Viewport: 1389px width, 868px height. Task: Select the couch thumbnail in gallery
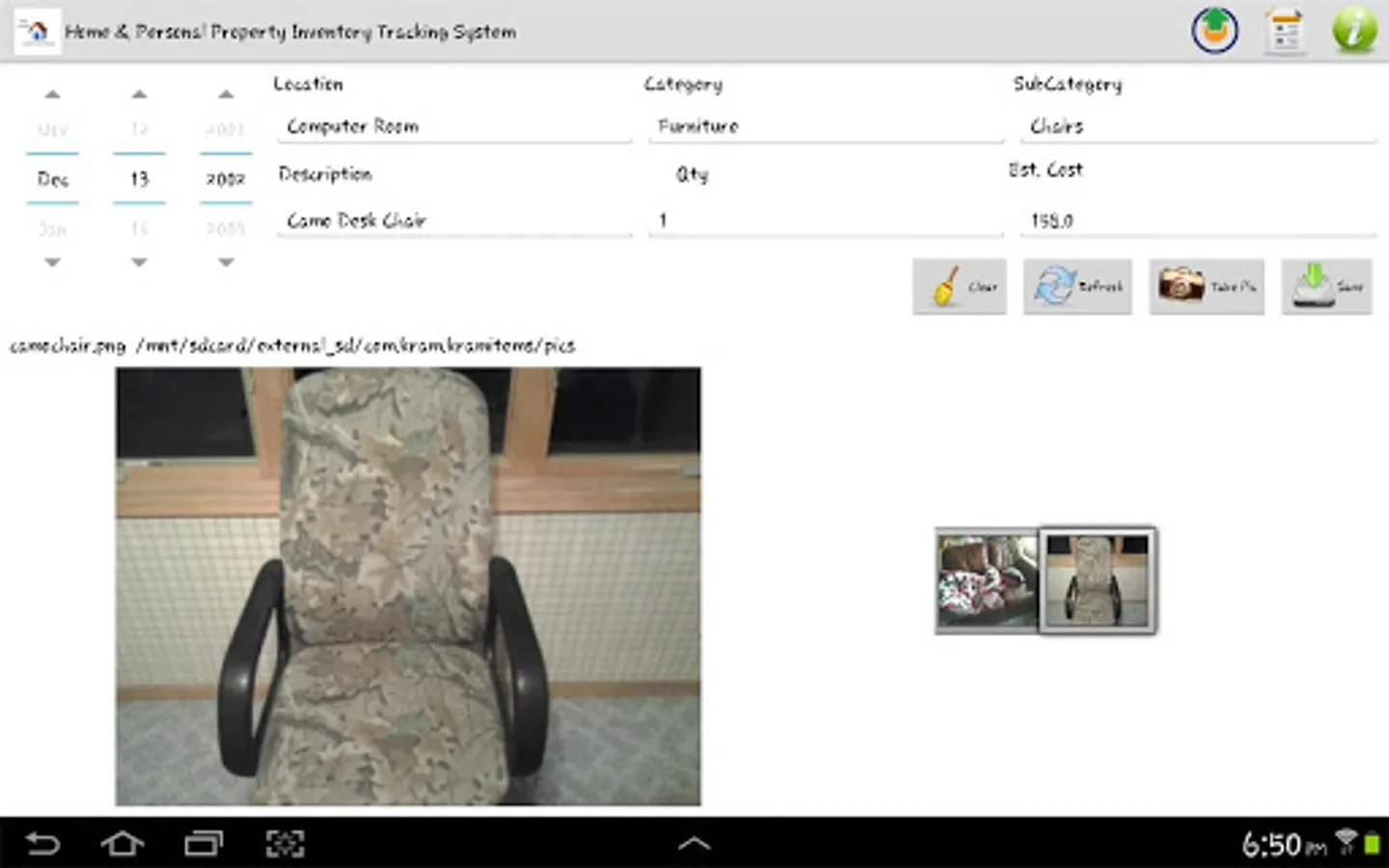point(987,582)
